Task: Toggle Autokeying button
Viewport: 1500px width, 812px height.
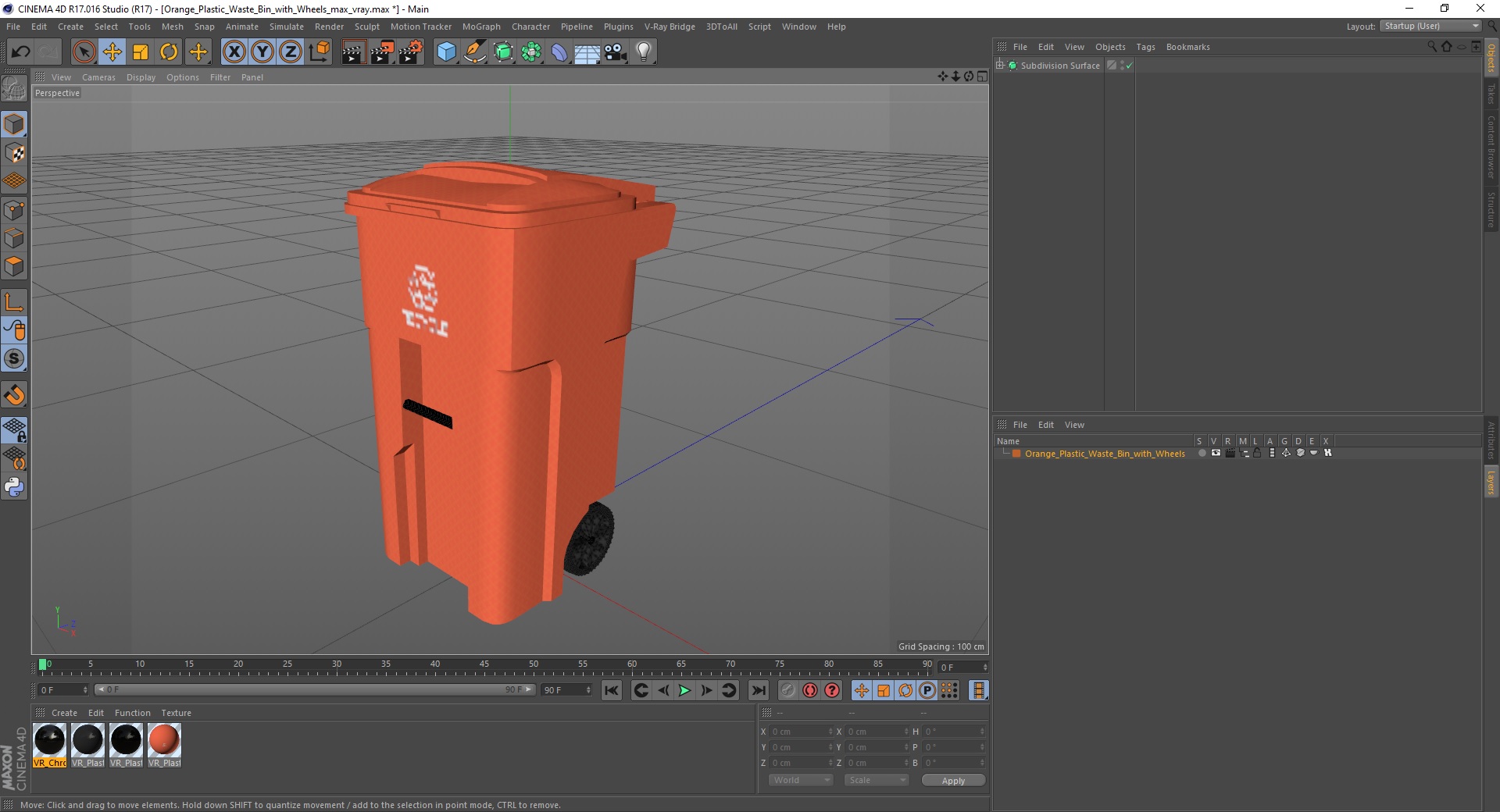Action: point(810,690)
